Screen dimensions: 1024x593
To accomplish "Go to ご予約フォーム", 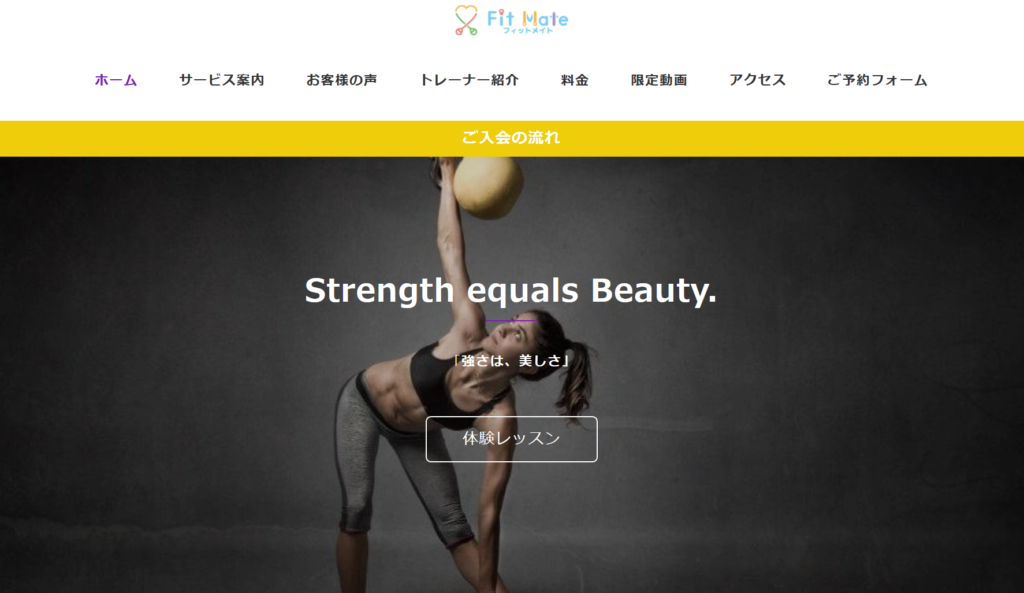I will pyautogui.click(x=877, y=80).
